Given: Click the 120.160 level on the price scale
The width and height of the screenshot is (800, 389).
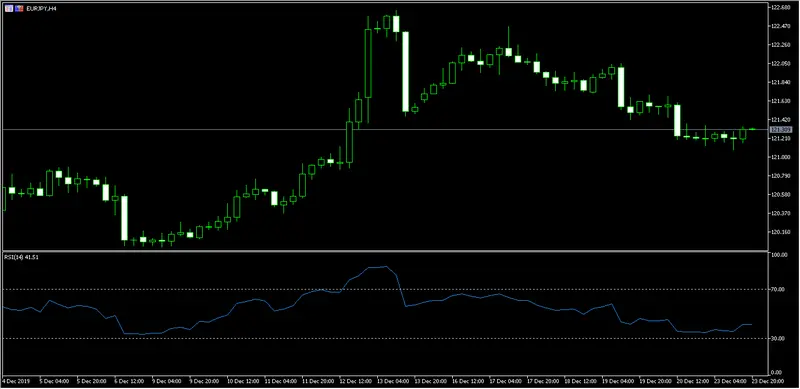Looking at the screenshot, I should click(x=780, y=232).
